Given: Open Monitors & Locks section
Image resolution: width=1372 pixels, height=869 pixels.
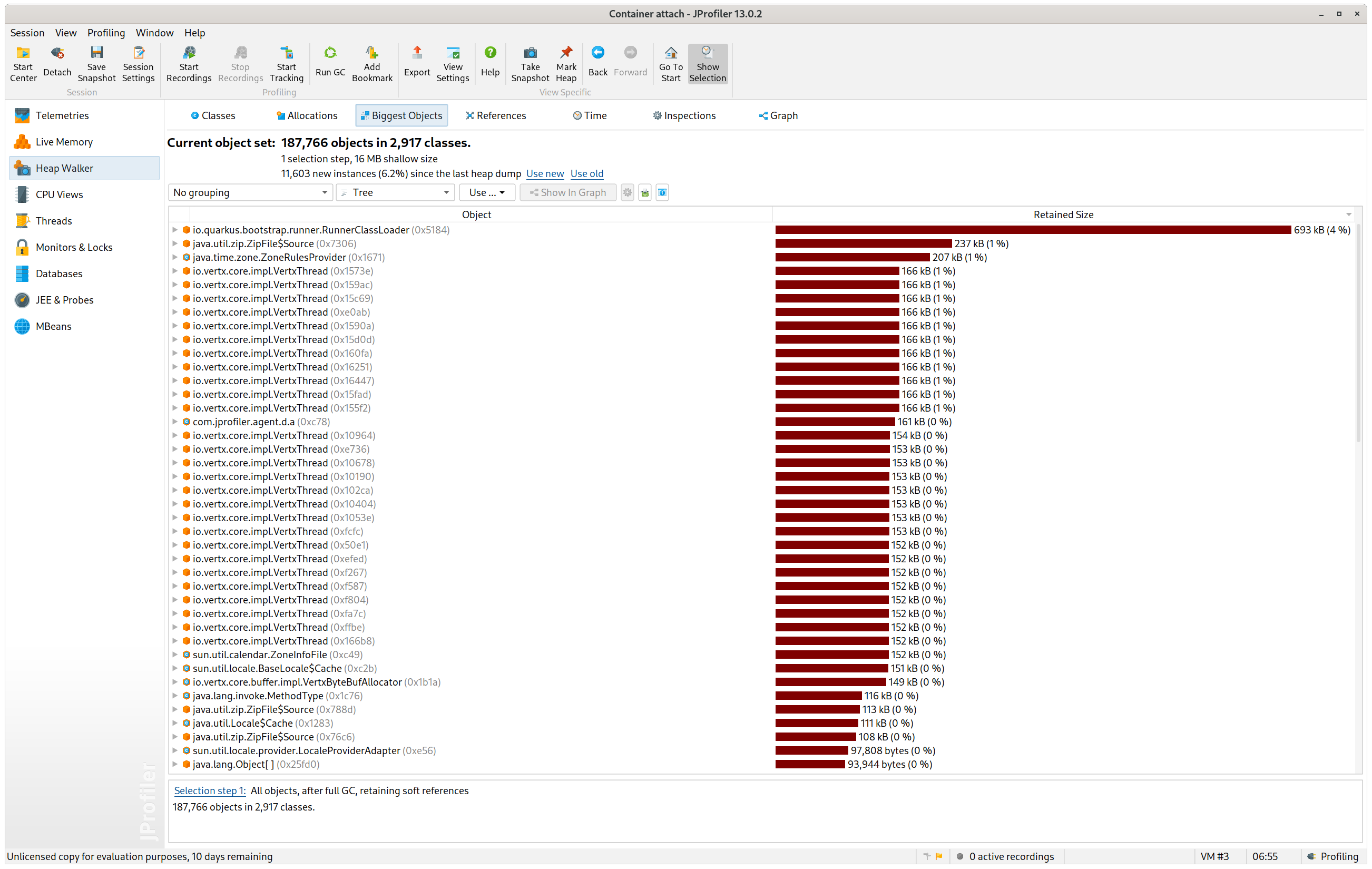Looking at the screenshot, I should point(74,247).
